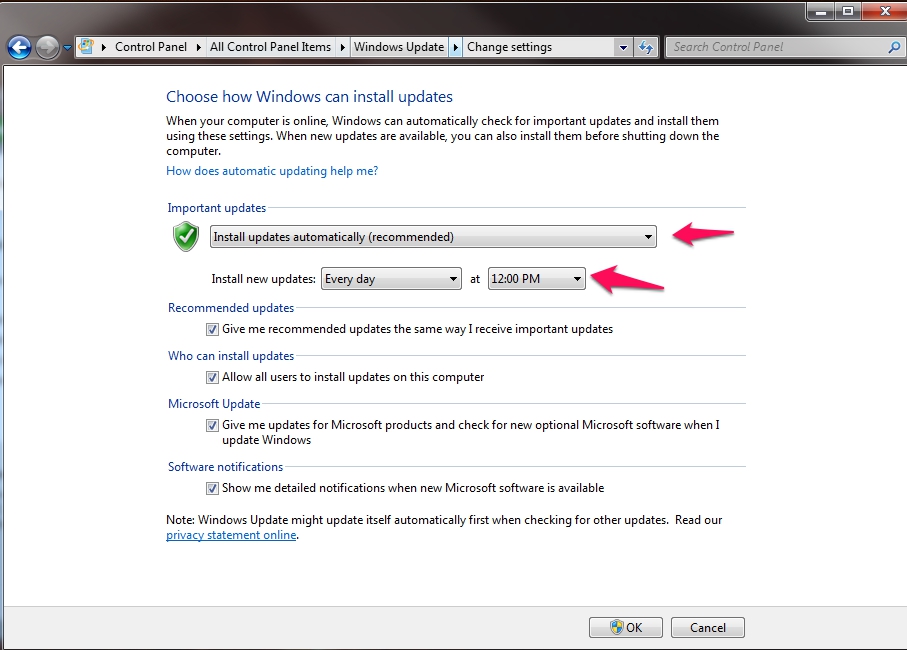The height and width of the screenshot is (650, 907).
Task: Click inside Search Control Panel field
Action: click(x=775, y=47)
